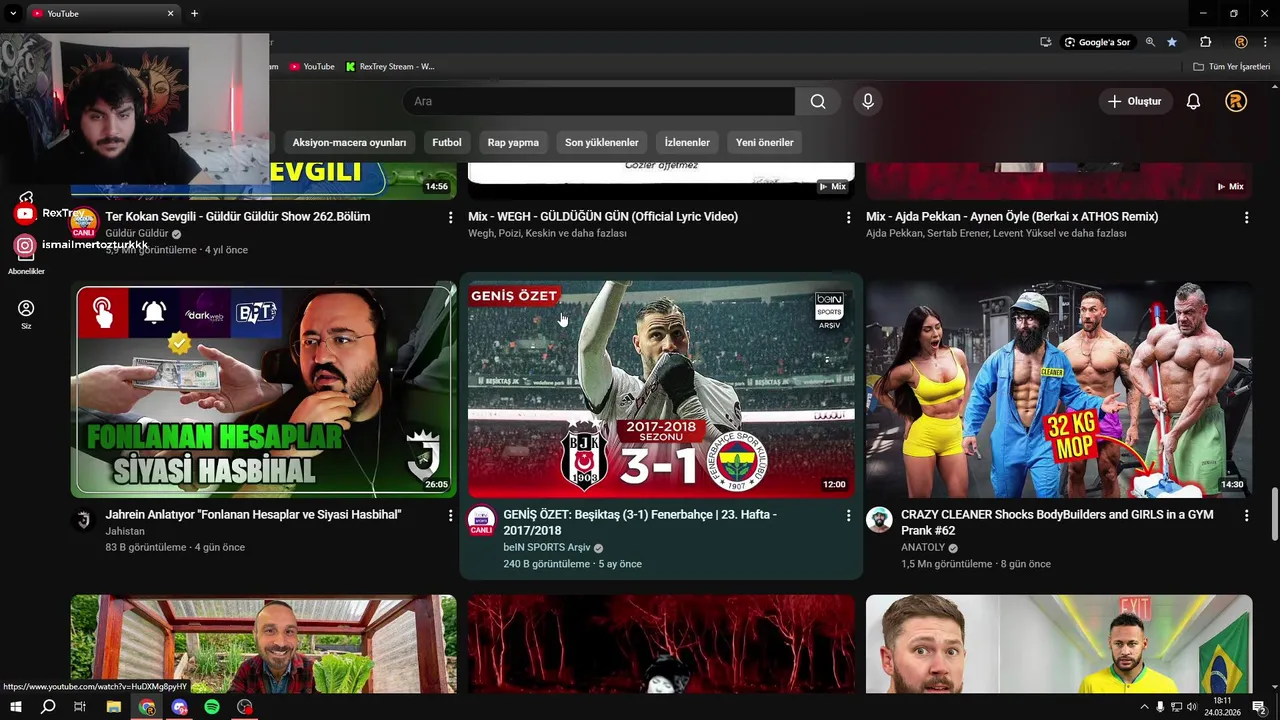Activate voice search microphone icon
The height and width of the screenshot is (720, 1280).
coord(868,101)
